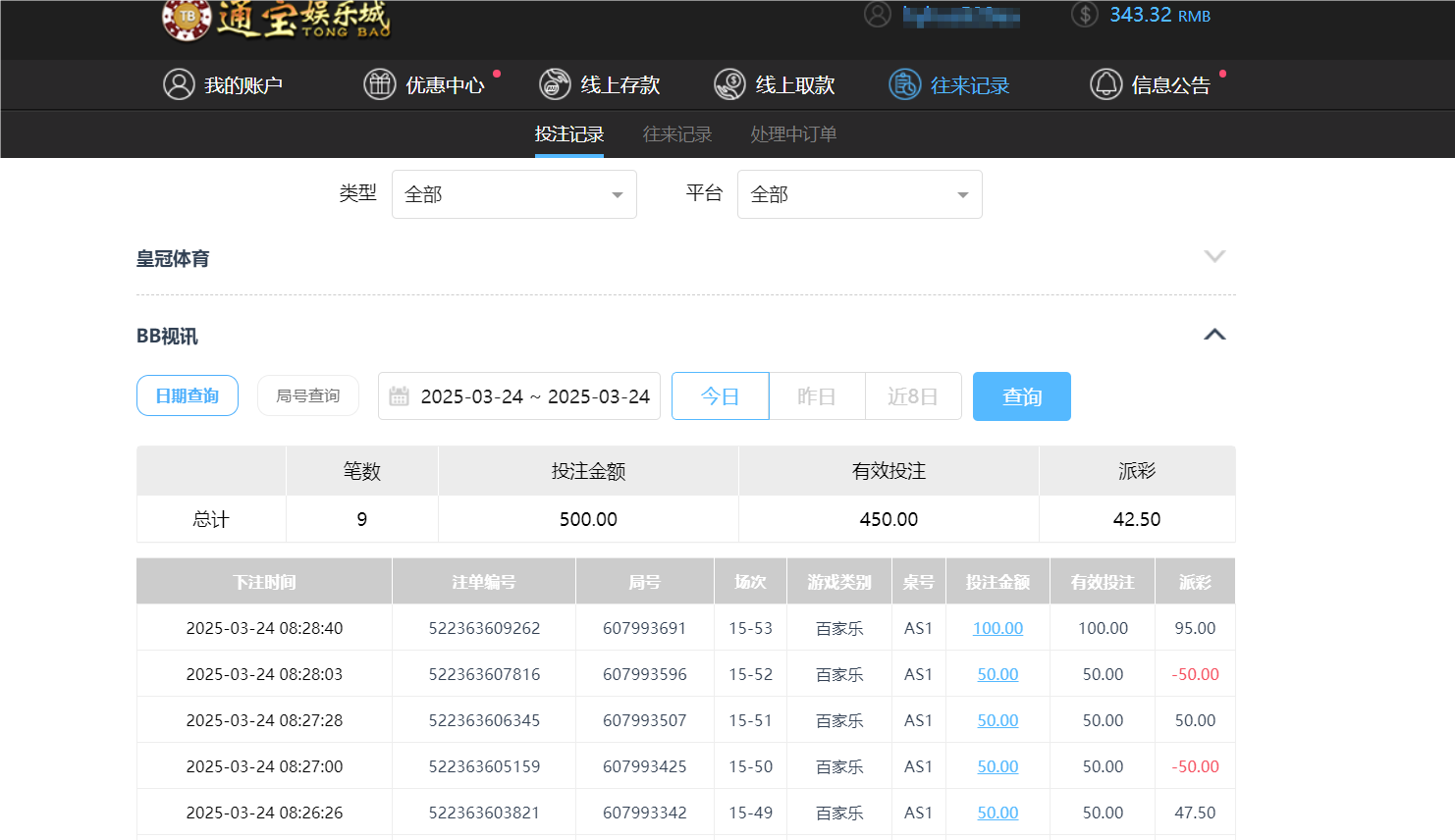Expand the 皇冠体育 section
The image size is (1455, 840).
[x=1215, y=256]
